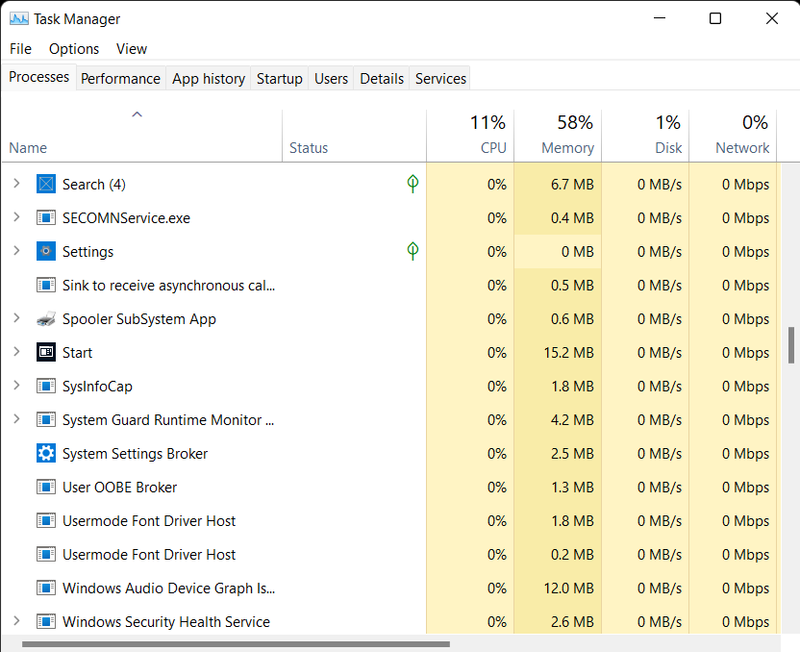Viewport: 800px width, 652px height.
Task: Click the 2.6 MB Windows Security memory value
Action: point(572,622)
